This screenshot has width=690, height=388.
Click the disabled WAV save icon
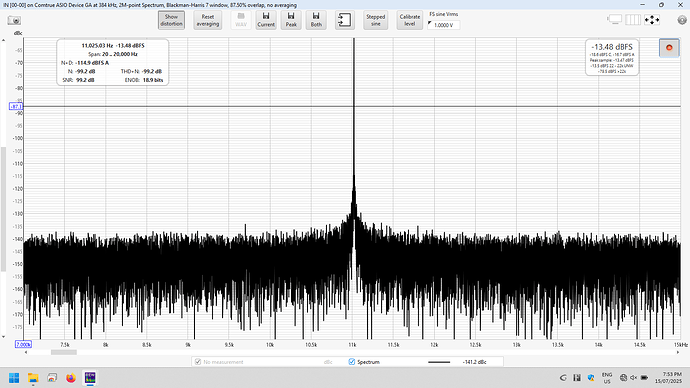click(241, 20)
